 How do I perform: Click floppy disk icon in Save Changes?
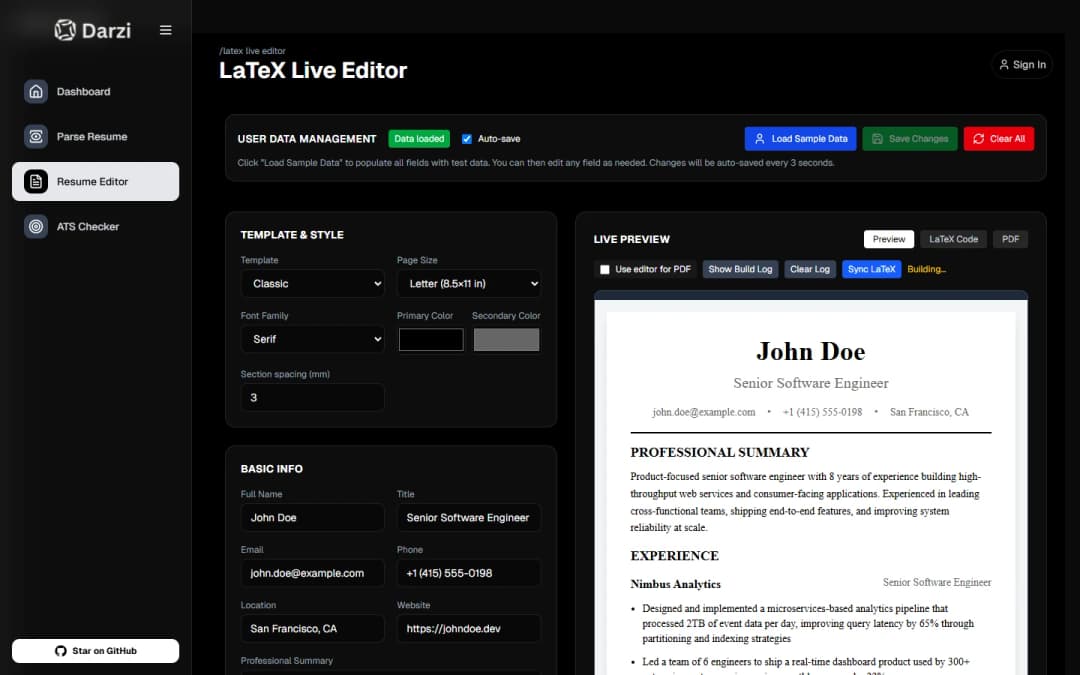(x=877, y=138)
